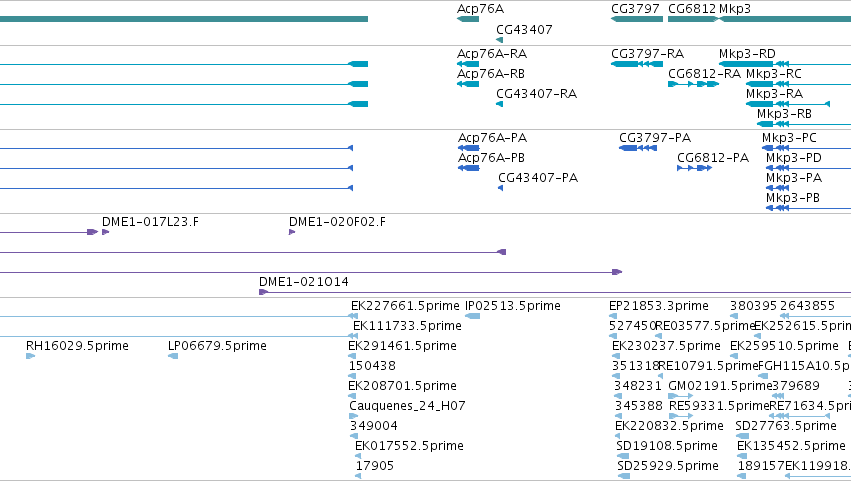Select EST EK259510.5prime
This screenshot has width=851, height=481.
pos(784,346)
